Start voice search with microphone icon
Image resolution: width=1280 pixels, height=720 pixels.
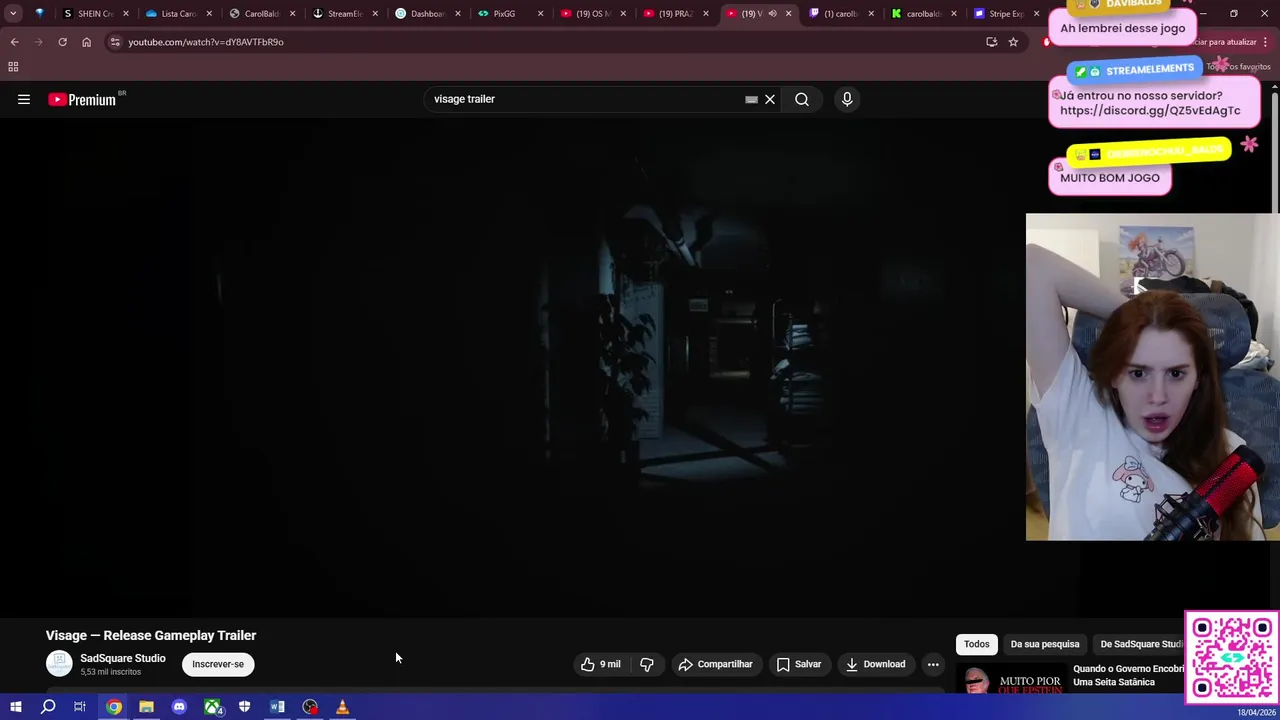[x=847, y=99]
